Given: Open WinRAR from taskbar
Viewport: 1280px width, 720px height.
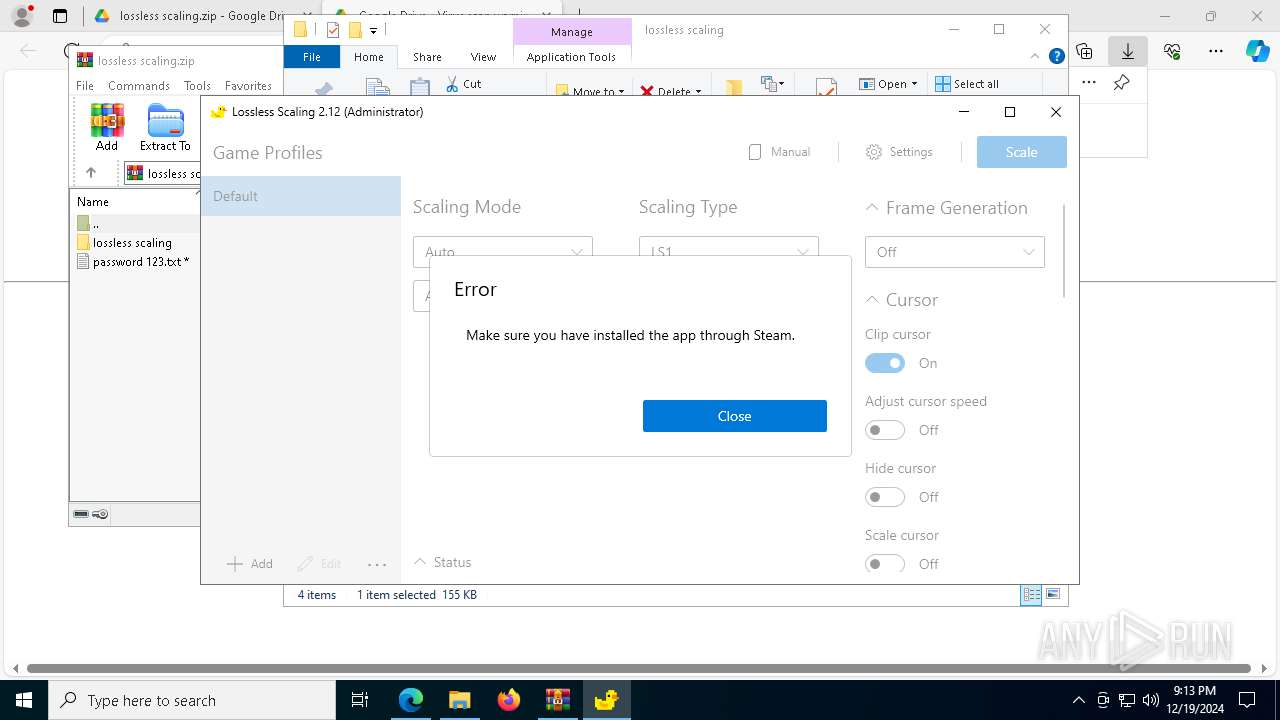Looking at the screenshot, I should [557, 700].
